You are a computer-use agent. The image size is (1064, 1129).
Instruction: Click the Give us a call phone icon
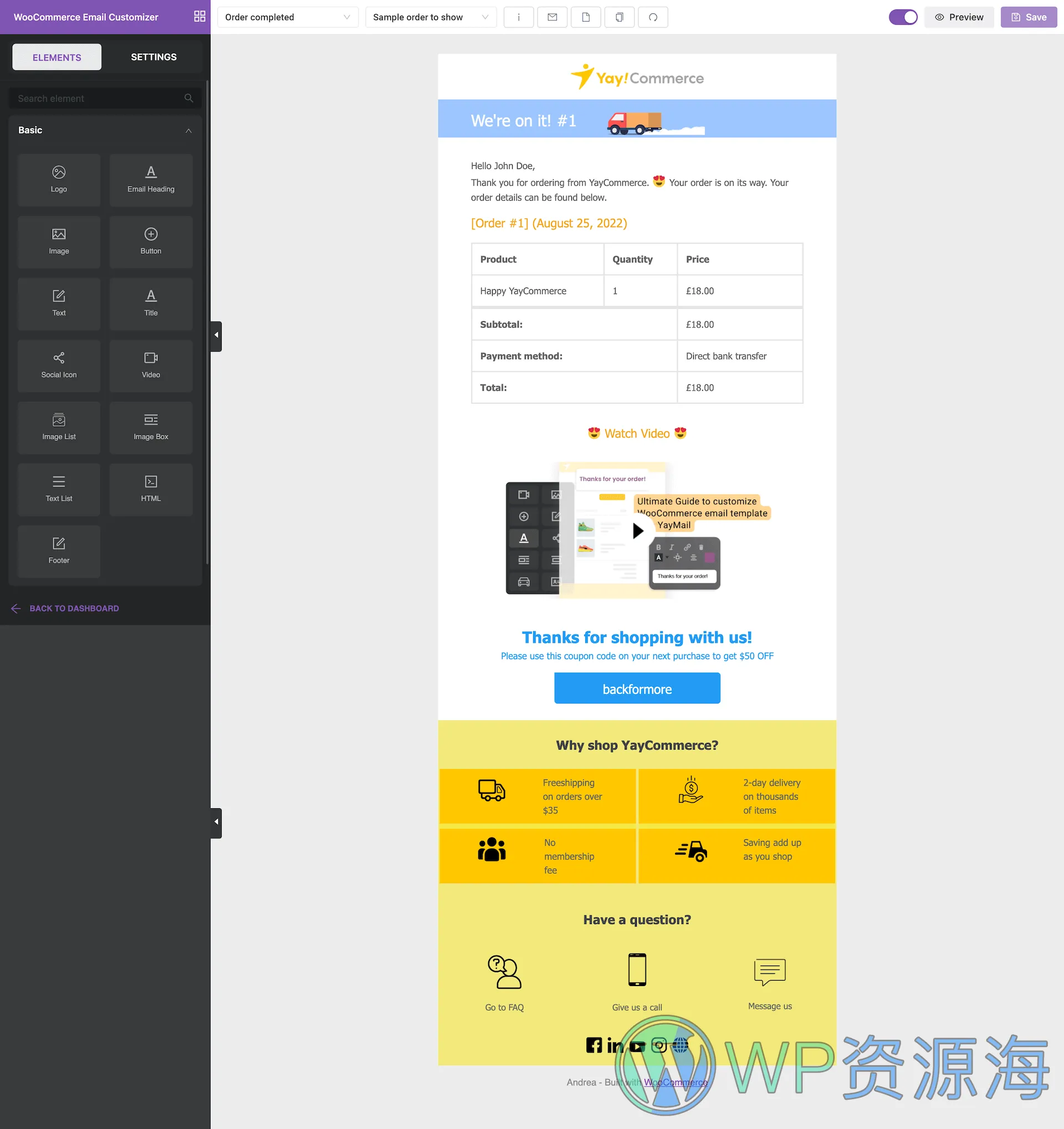tap(637, 969)
